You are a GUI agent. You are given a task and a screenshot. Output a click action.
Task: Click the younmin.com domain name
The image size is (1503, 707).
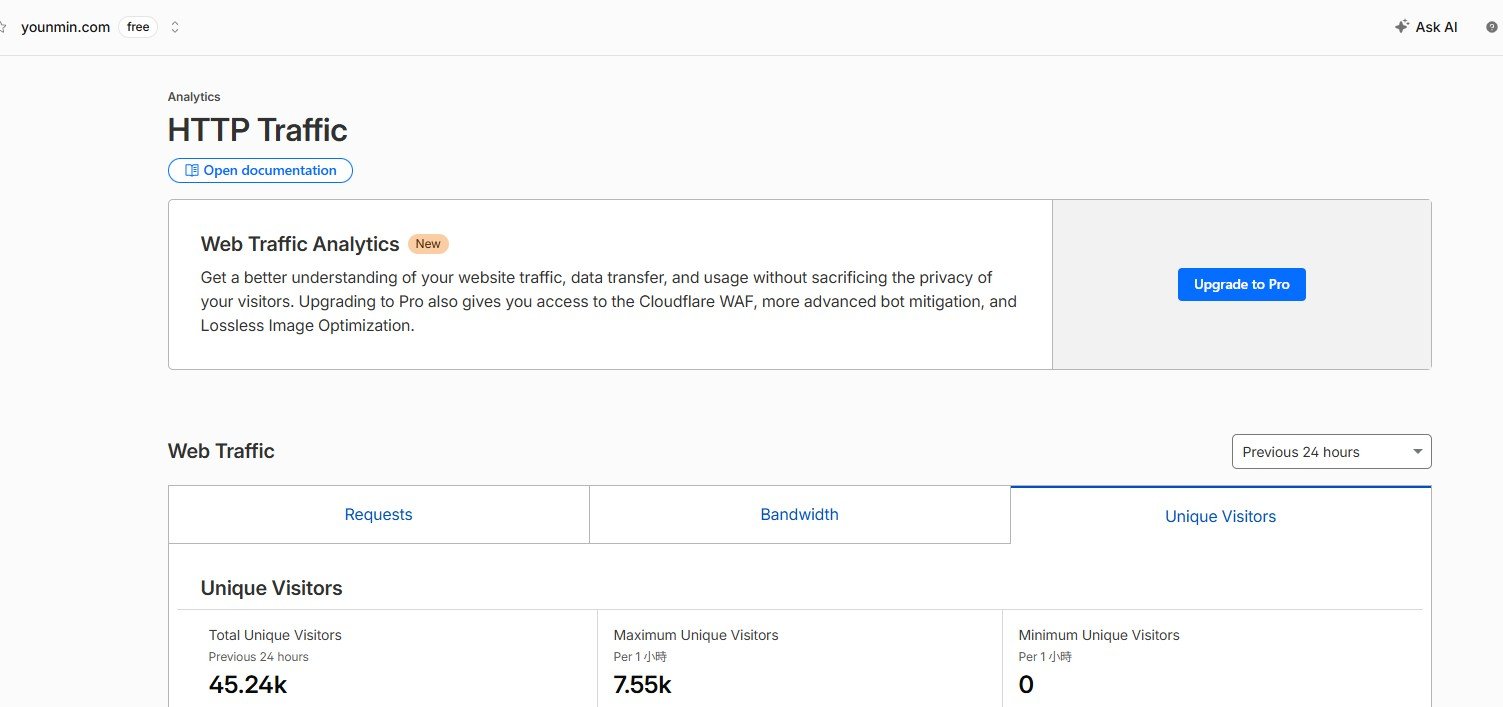point(65,27)
